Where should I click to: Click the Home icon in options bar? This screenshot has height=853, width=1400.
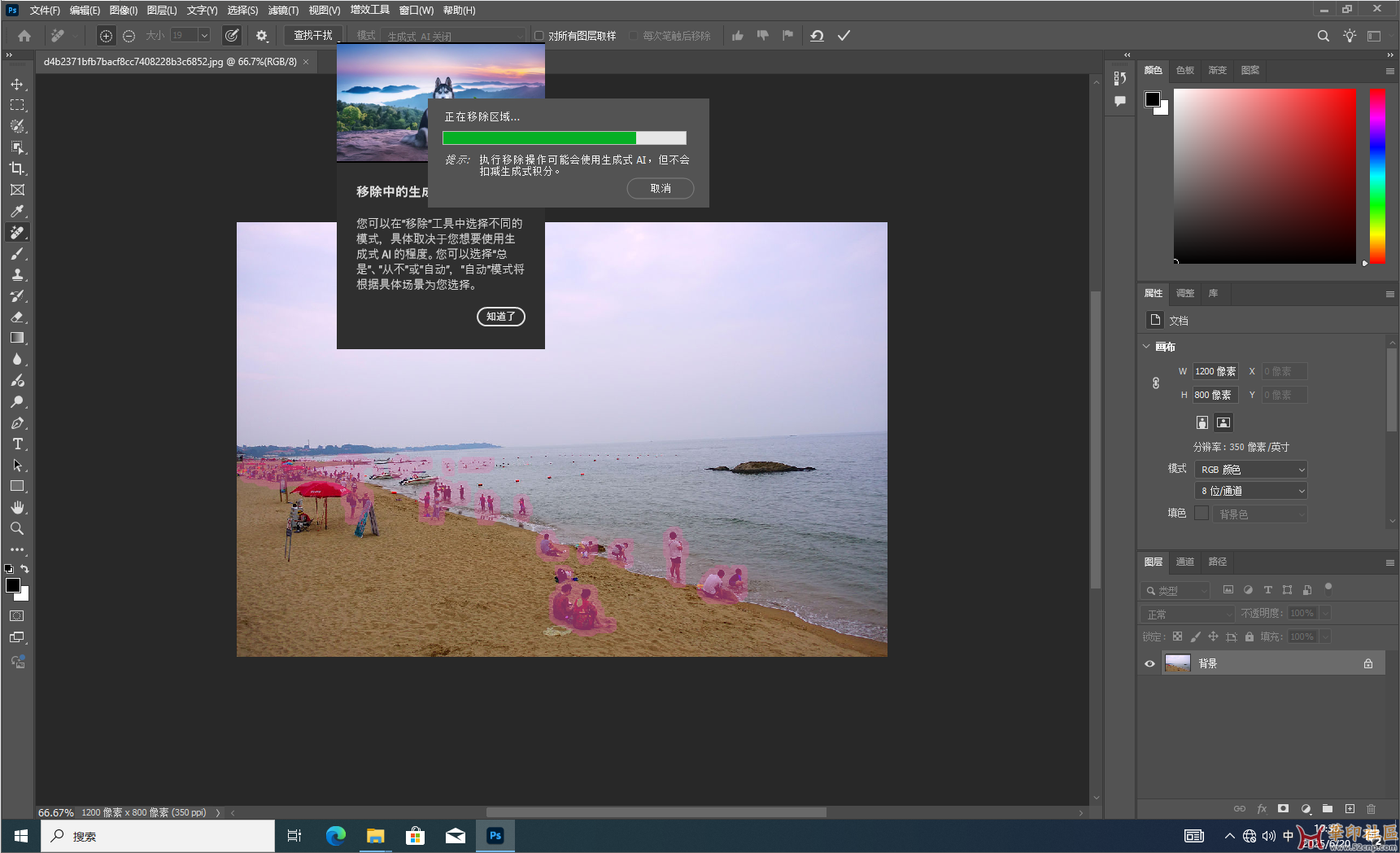click(24, 36)
